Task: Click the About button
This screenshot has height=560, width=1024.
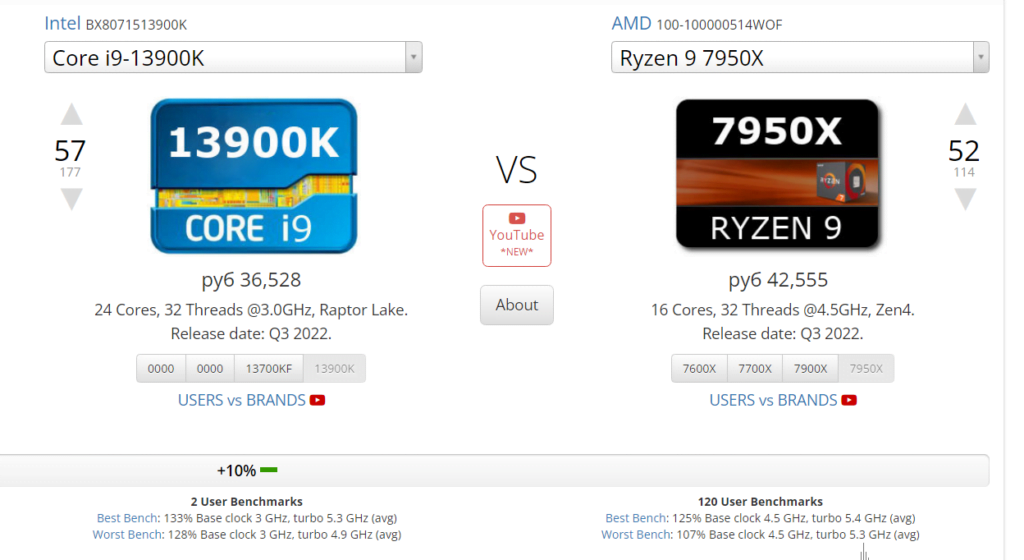Action: (x=517, y=305)
